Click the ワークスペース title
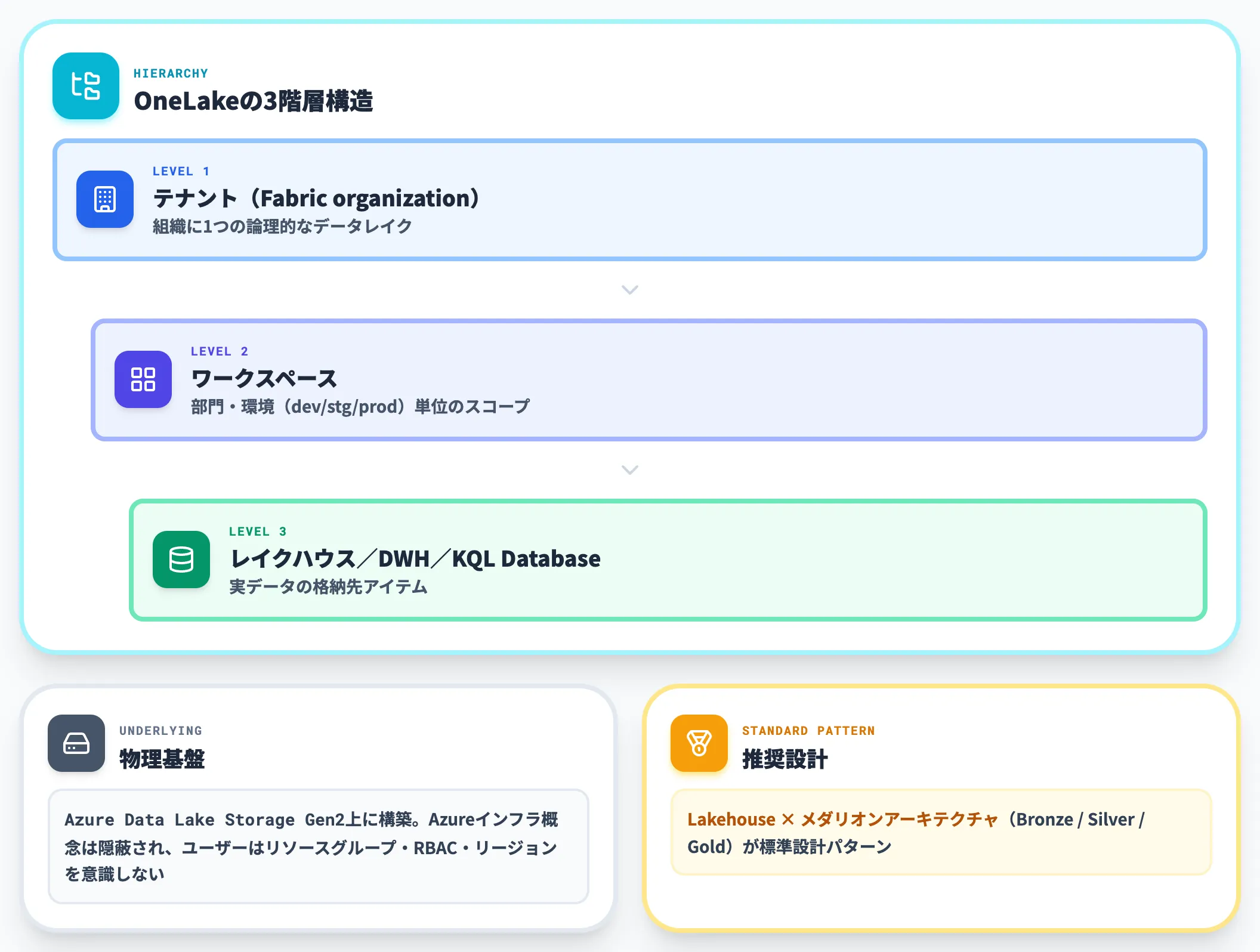 point(264,379)
